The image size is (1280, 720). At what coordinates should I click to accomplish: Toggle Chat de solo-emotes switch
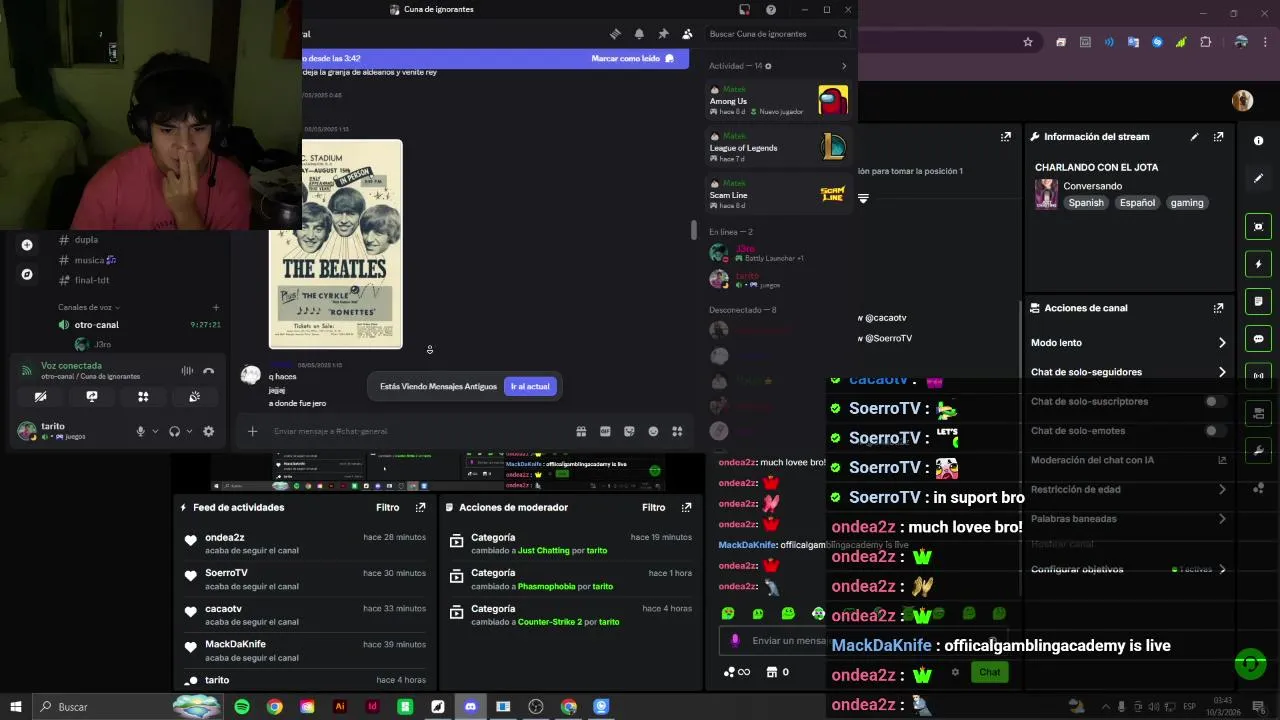coord(1214,431)
